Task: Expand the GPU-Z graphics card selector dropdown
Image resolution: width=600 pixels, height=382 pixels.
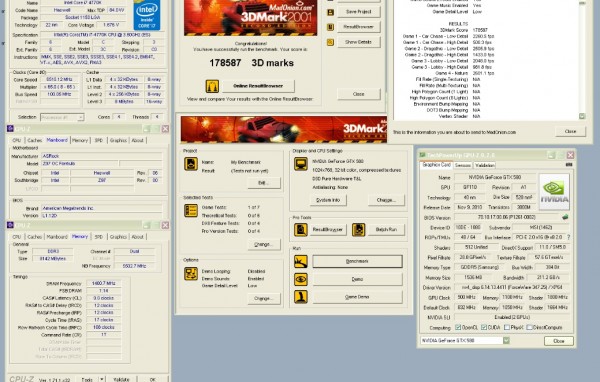Action: pos(506,340)
